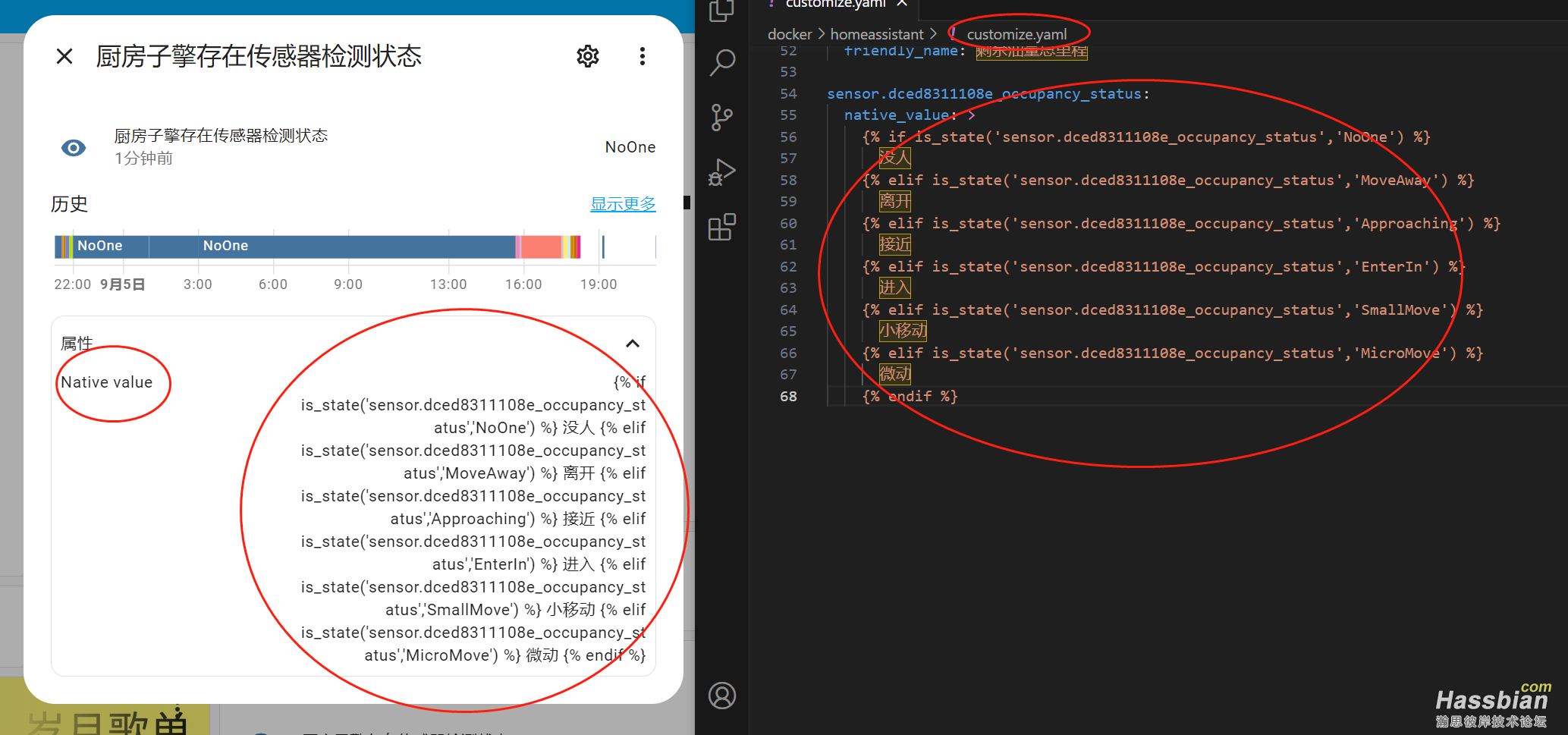
Task: Click the Native value attribute label
Action: (107, 382)
